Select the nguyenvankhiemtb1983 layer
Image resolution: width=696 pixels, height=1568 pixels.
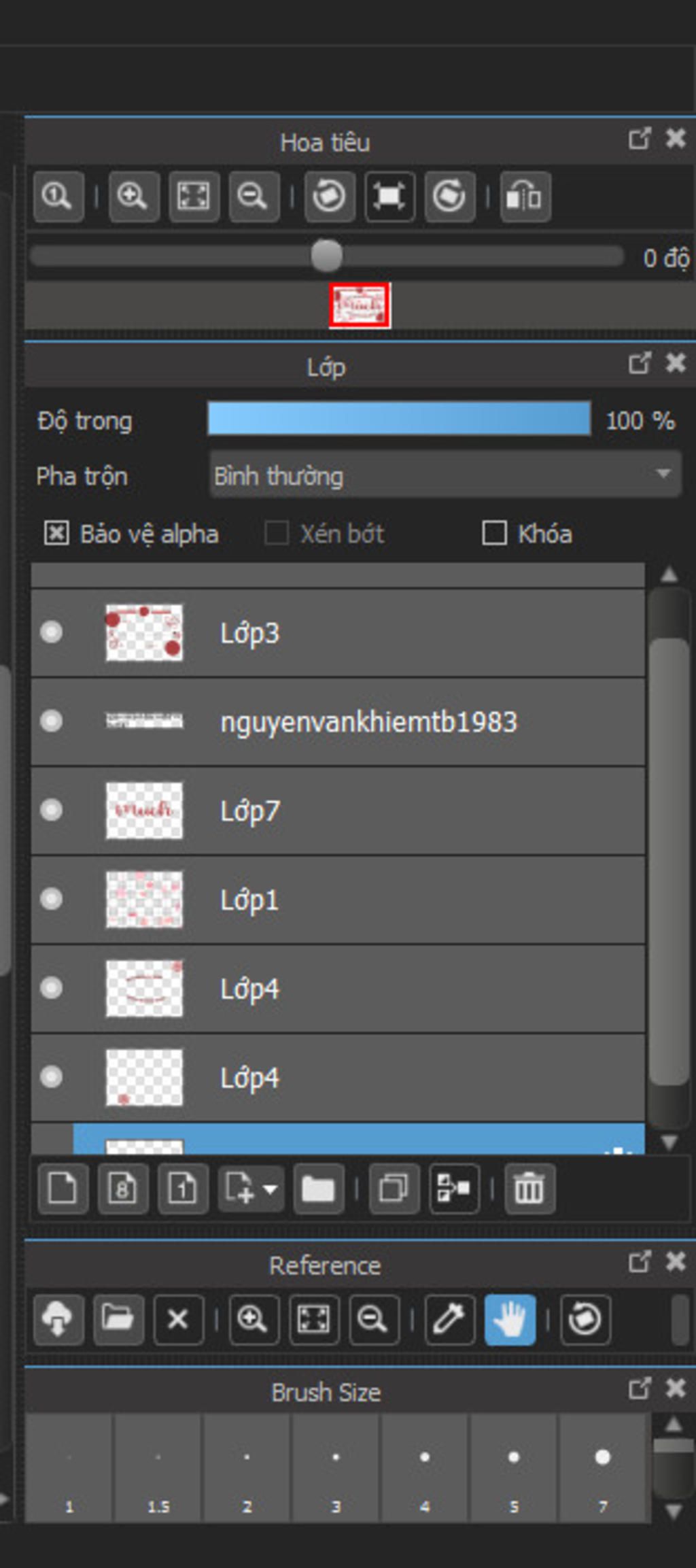point(338,721)
